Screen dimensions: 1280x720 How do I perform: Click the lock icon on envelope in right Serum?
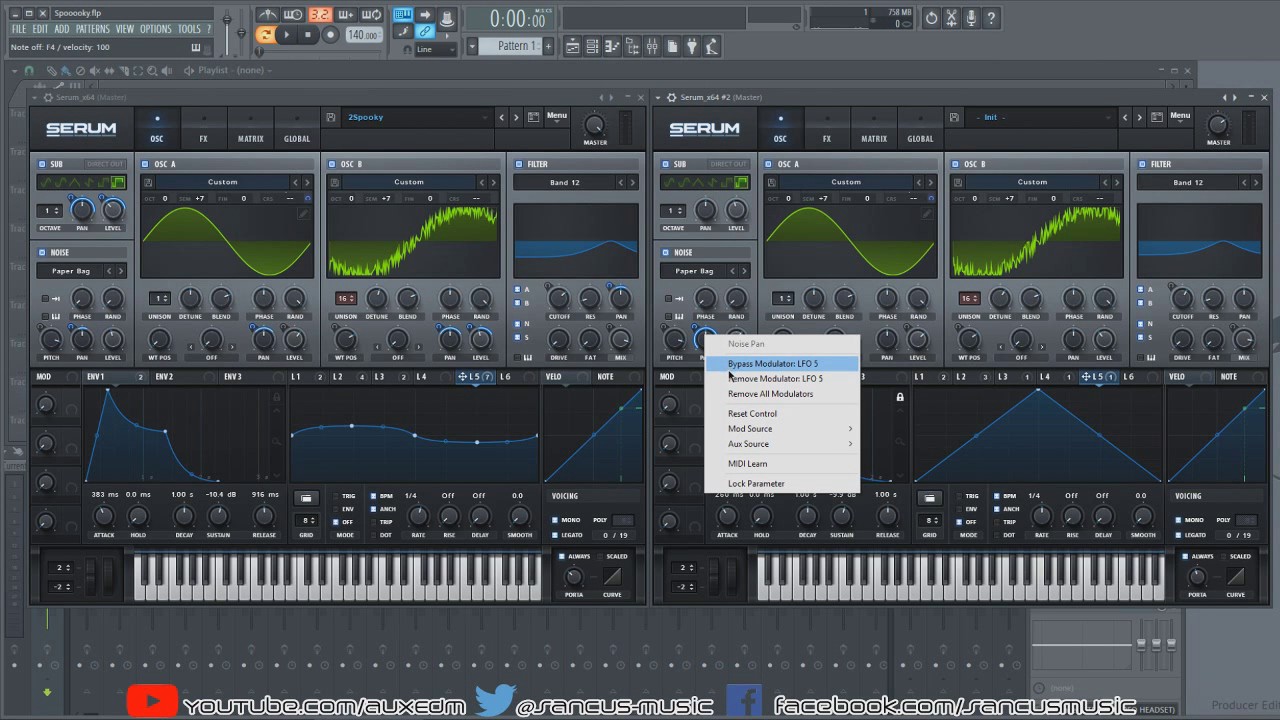pos(900,397)
